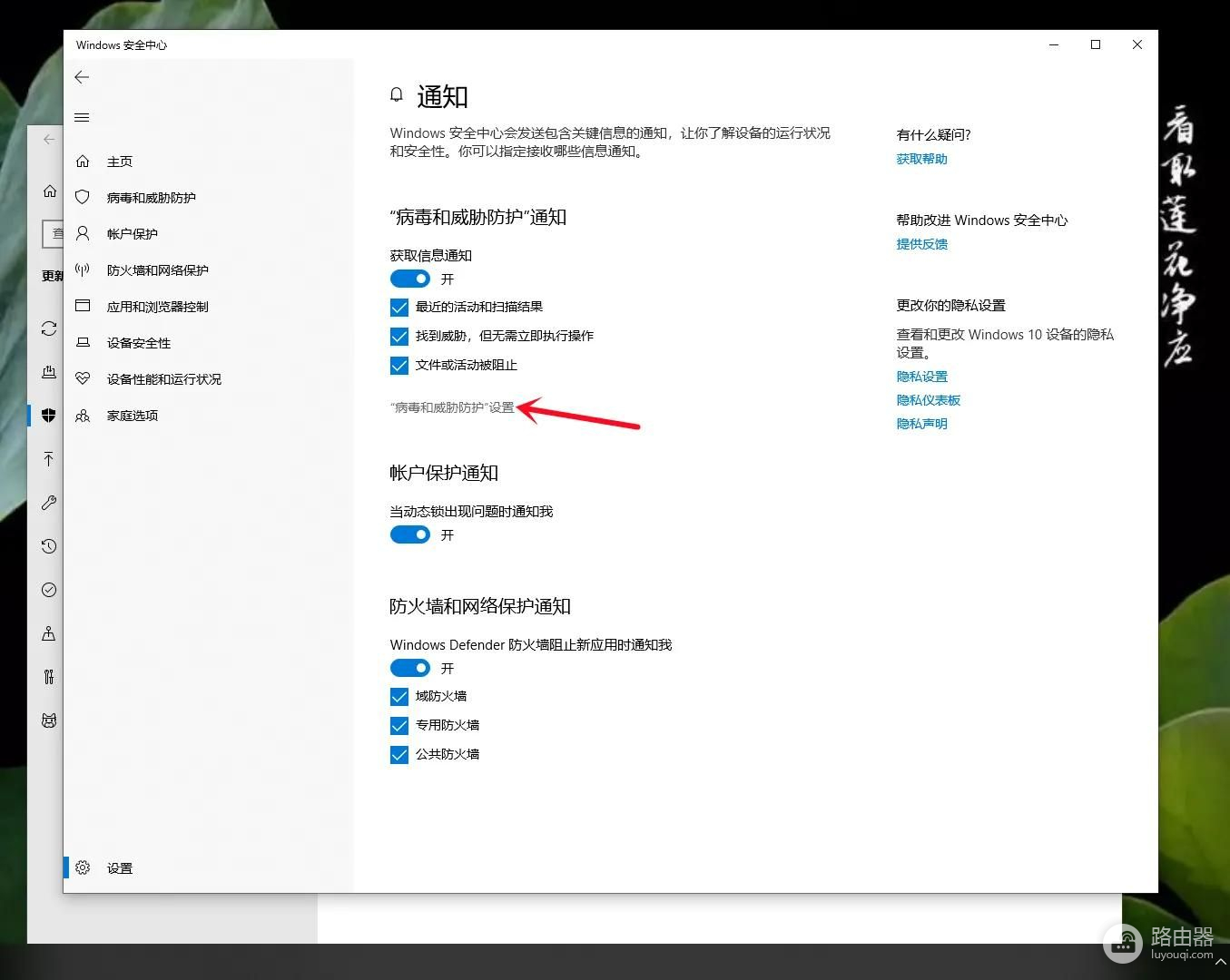Viewport: 1230px width, 980px height.
Task: Go back using the Windows Security back arrow
Action: 82,77
